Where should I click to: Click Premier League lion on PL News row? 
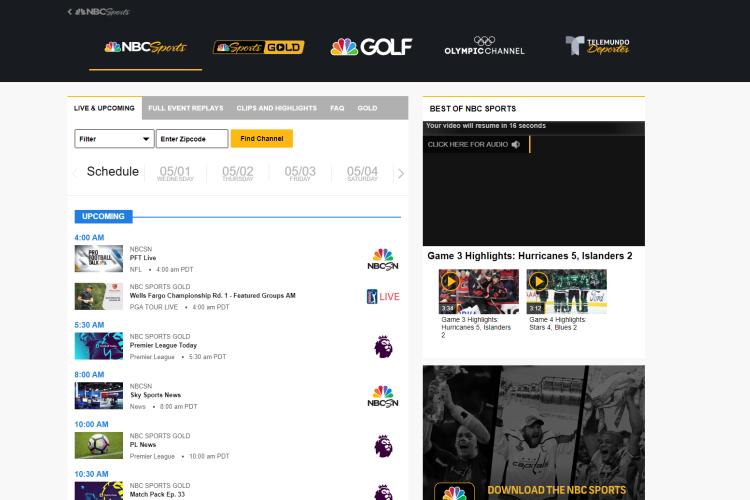click(383, 446)
